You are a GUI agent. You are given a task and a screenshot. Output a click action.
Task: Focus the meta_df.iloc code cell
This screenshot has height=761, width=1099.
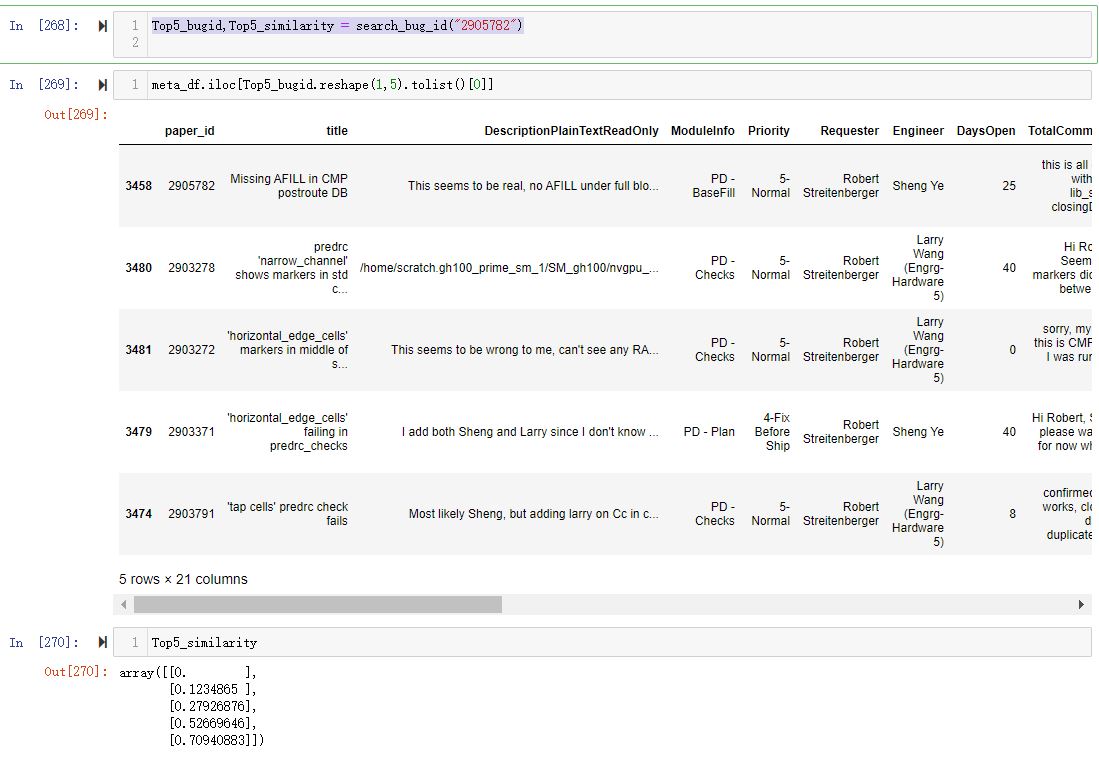pyautogui.click(x=602, y=85)
